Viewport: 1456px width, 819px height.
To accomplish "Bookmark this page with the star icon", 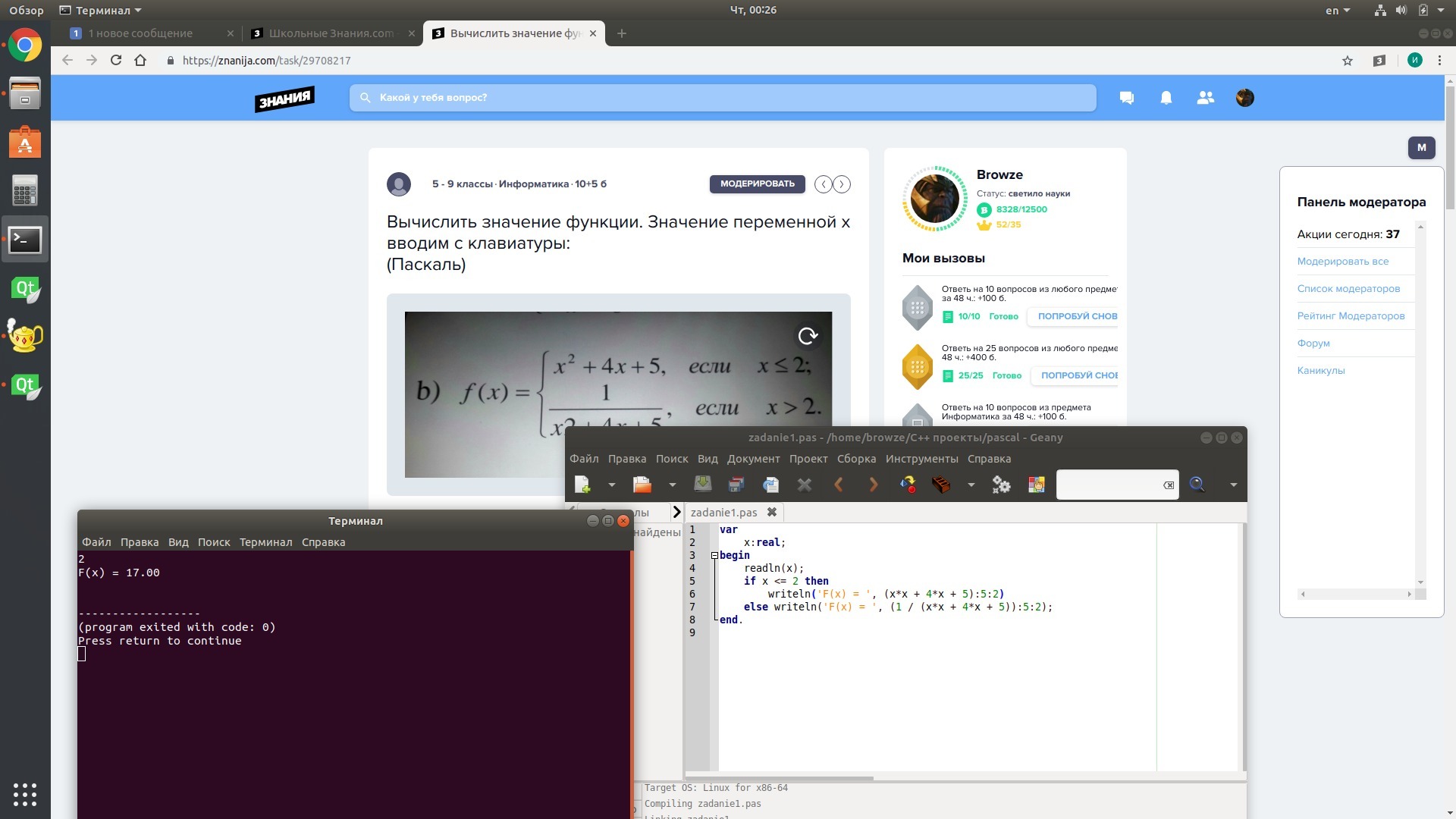I will [1348, 61].
